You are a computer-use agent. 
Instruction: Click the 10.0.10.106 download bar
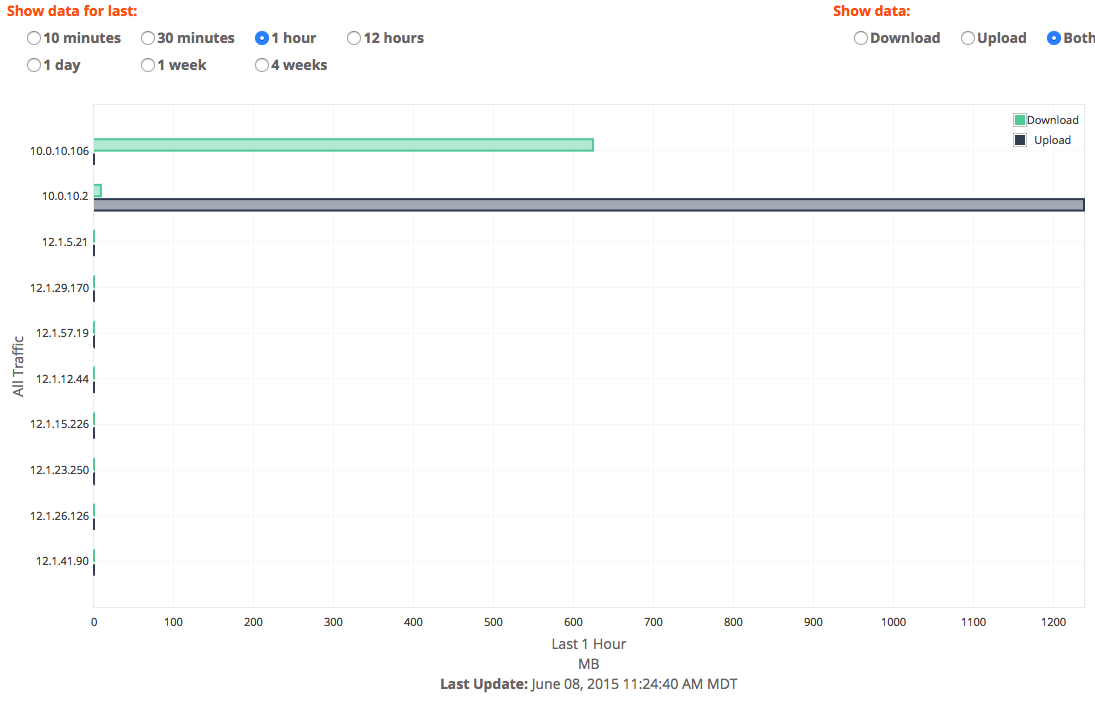(343, 145)
